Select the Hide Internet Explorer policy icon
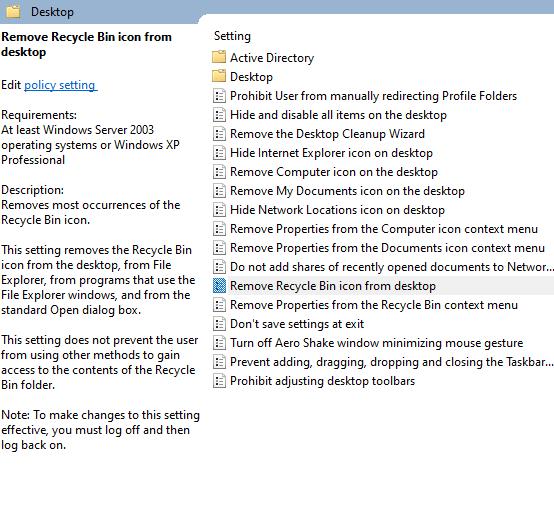The width and height of the screenshot is (554, 513). (x=219, y=153)
